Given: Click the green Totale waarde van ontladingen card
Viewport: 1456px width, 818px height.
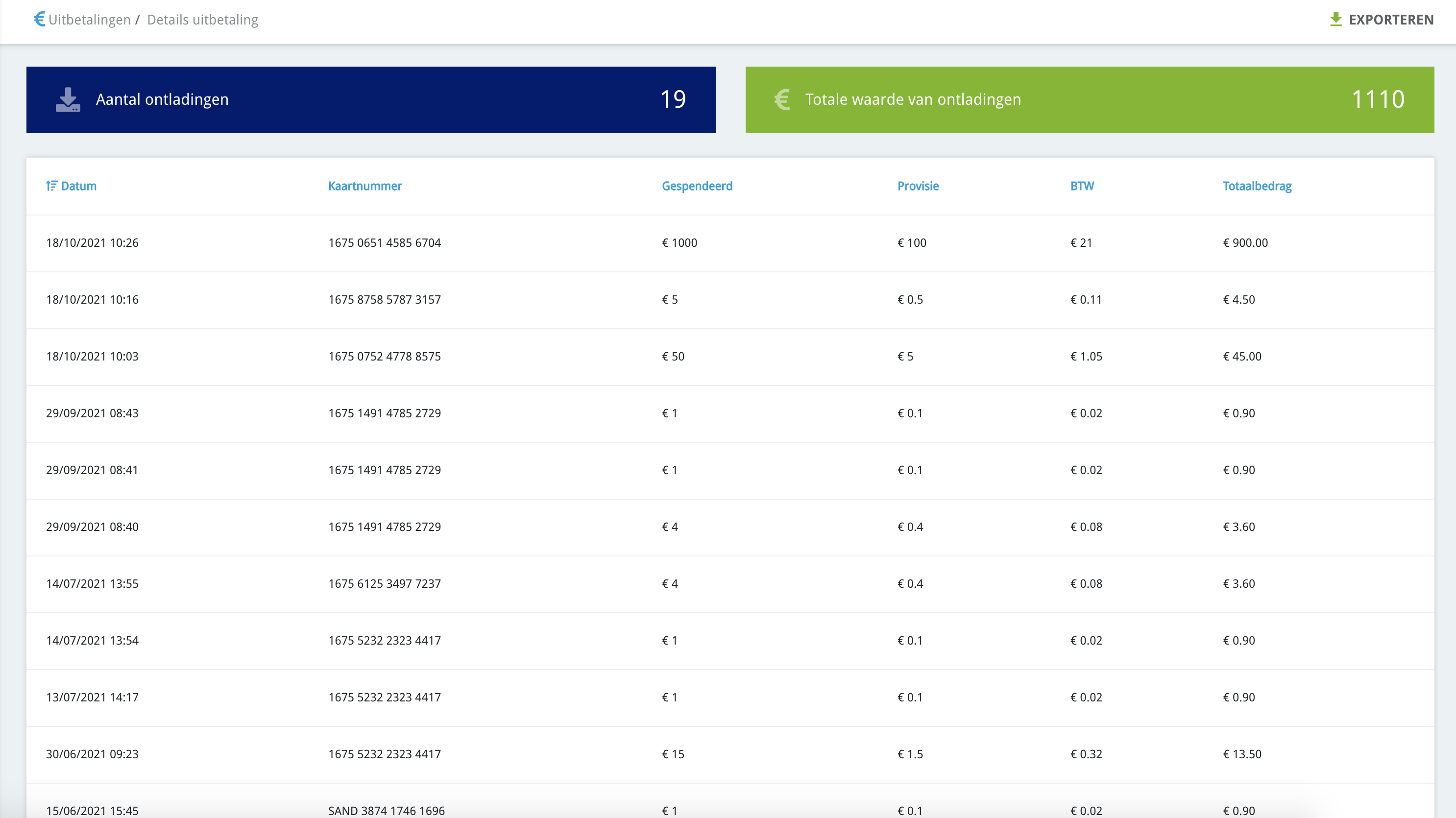Looking at the screenshot, I should [x=1089, y=100].
